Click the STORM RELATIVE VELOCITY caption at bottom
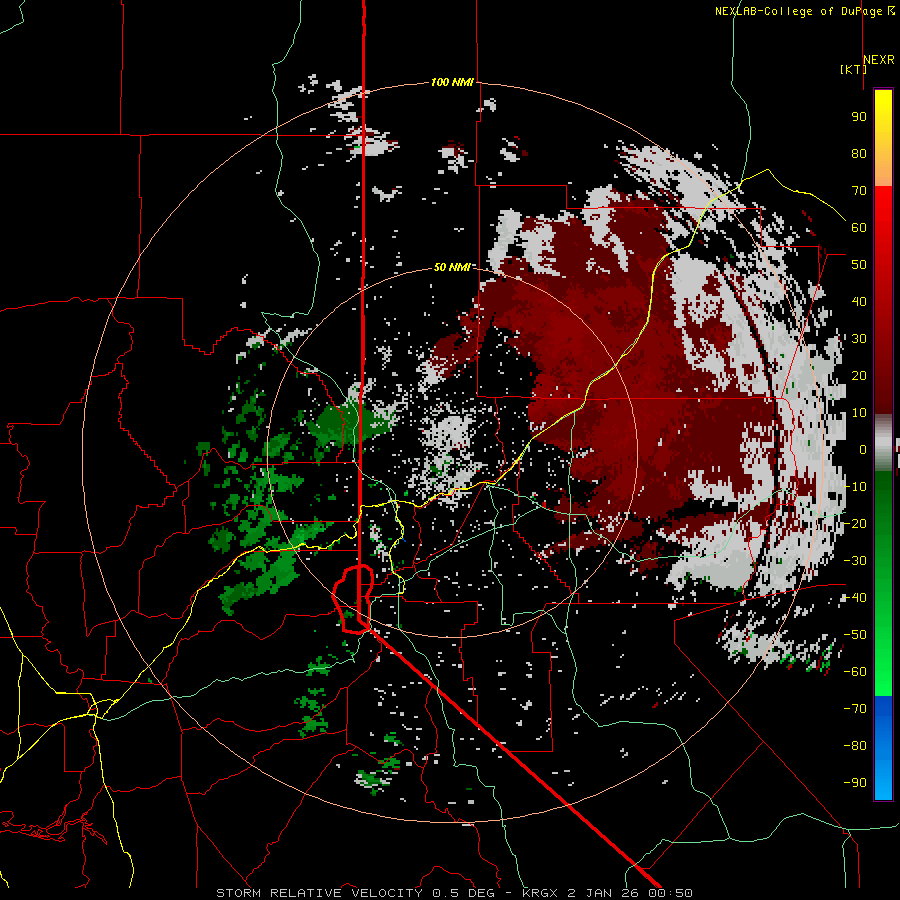900x900 pixels. point(454,893)
